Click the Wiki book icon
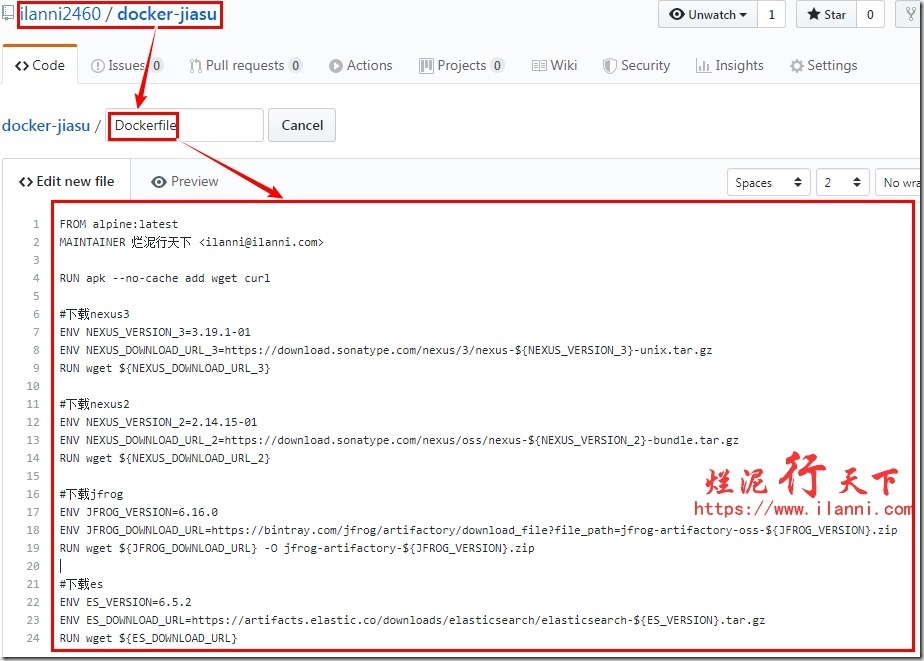The height and width of the screenshot is (661, 924). click(x=540, y=66)
